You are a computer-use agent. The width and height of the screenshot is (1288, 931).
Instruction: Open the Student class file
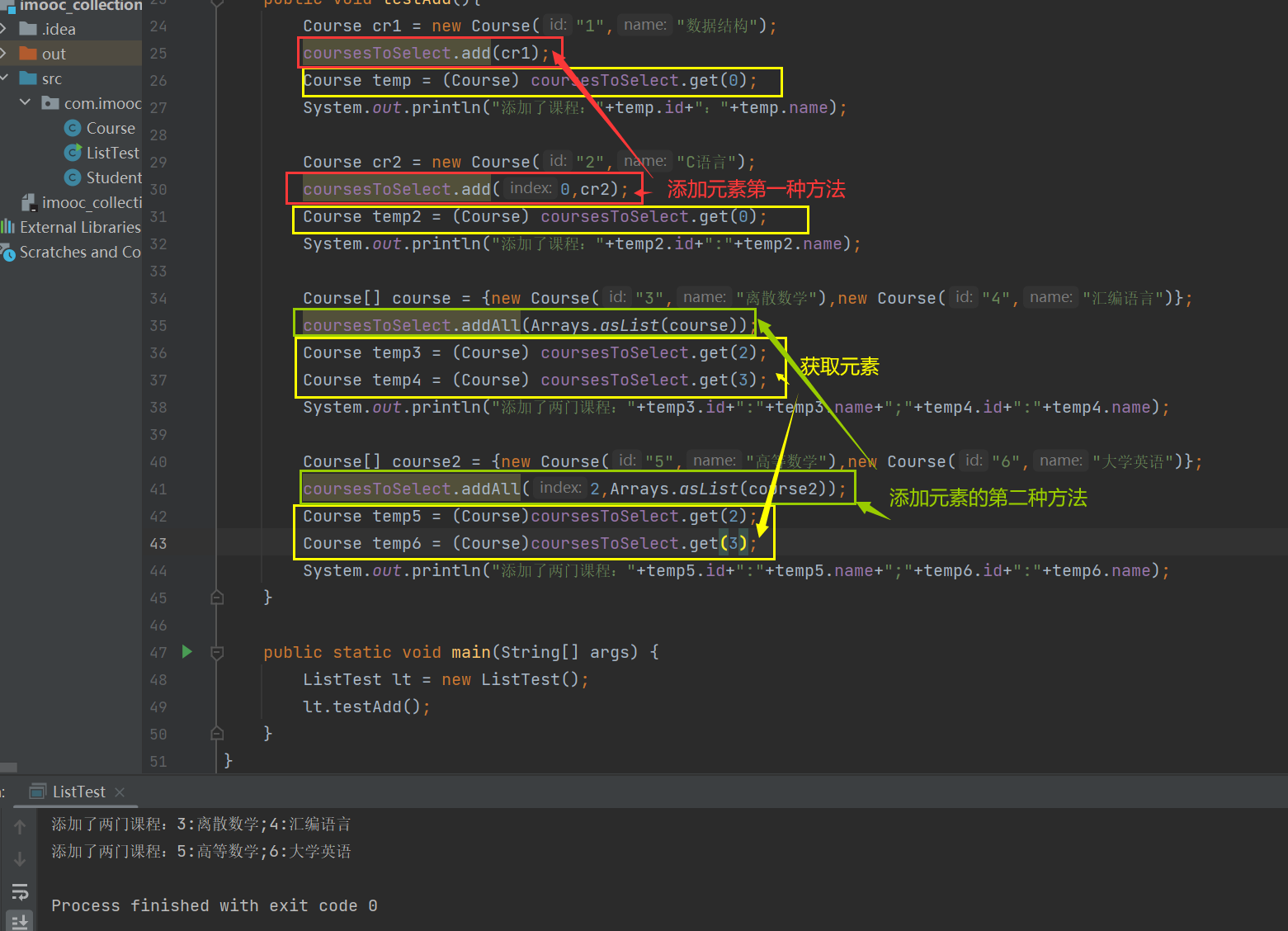click(x=113, y=178)
